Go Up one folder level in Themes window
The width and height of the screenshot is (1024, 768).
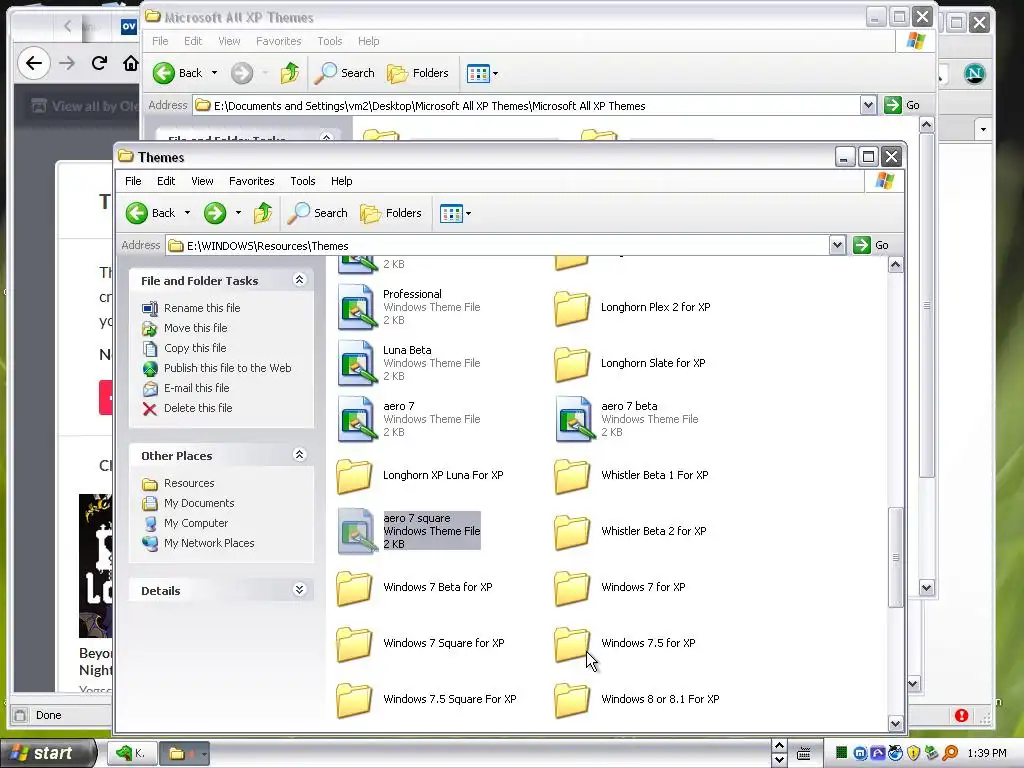click(263, 213)
